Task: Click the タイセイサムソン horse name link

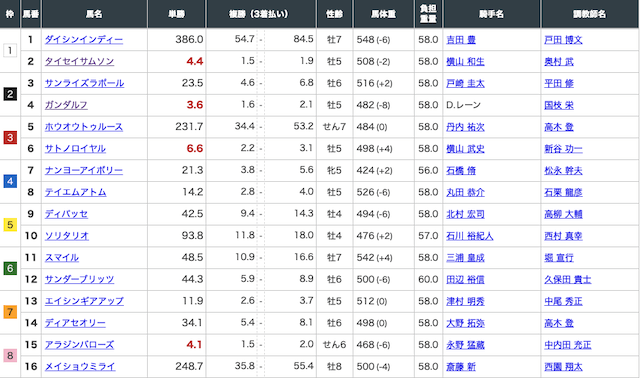Action: click(x=79, y=61)
